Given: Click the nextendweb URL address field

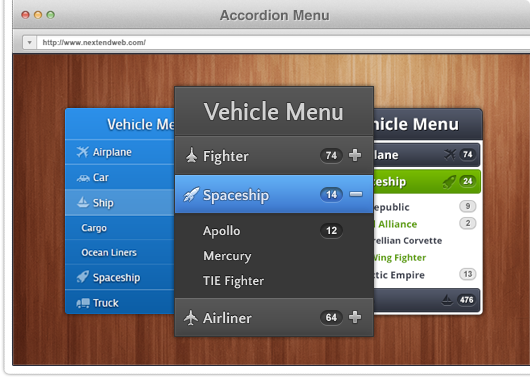Looking at the screenshot, I should pos(283,43).
